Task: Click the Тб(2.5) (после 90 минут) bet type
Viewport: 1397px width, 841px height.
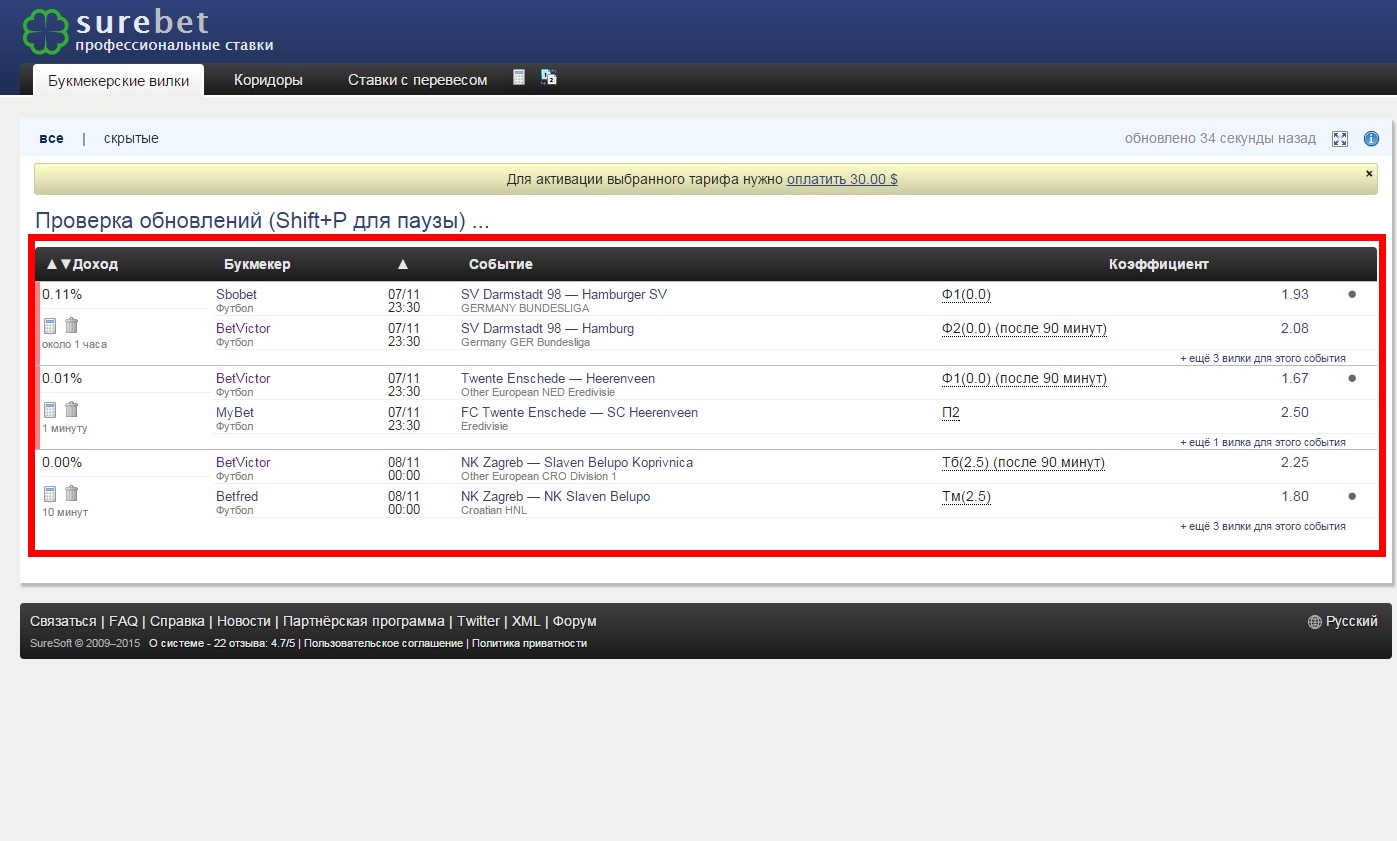Action: [x=1023, y=462]
